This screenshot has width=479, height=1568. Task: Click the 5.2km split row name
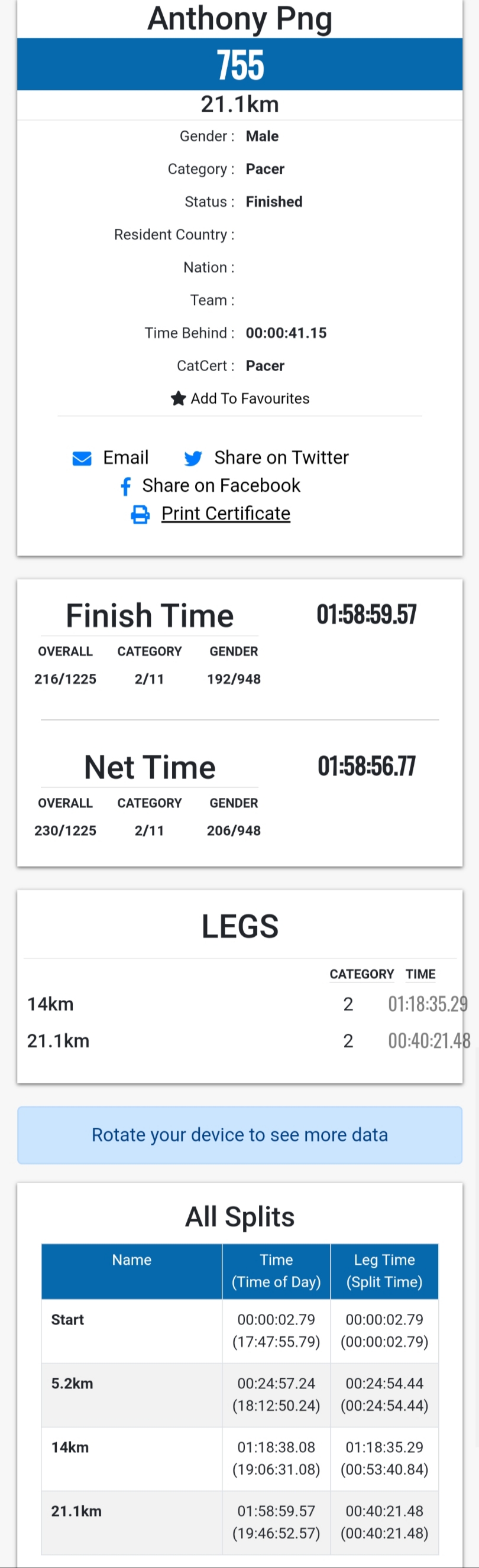point(72,1384)
